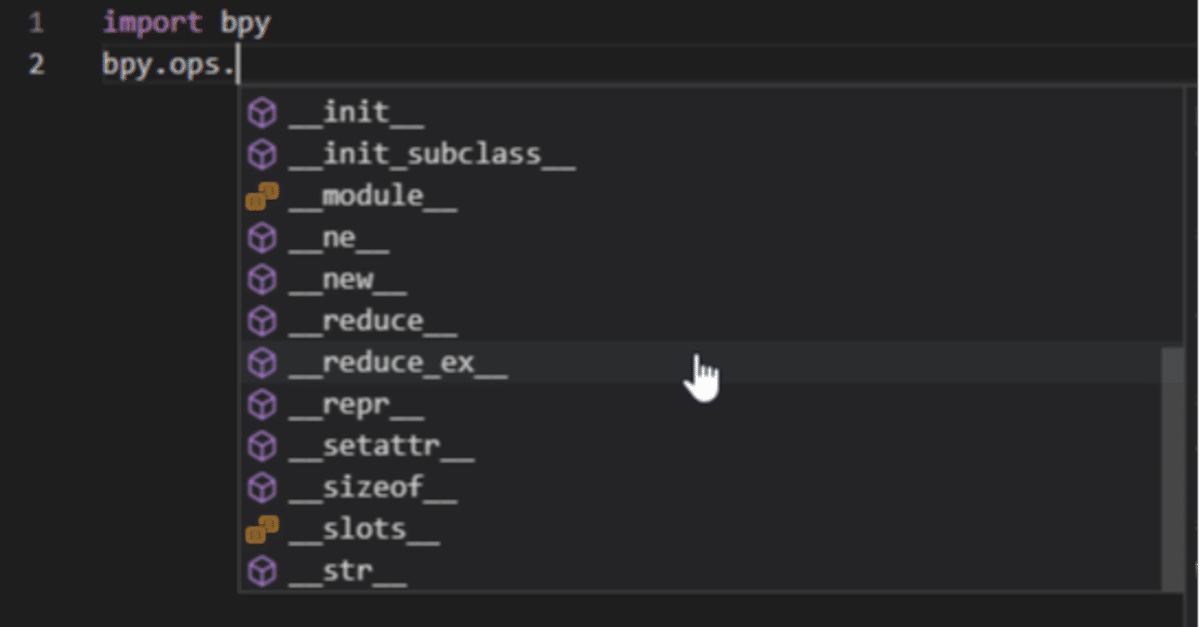Click the cube icon beside __reduce_ex__
1200x627 pixels.
pos(261,362)
